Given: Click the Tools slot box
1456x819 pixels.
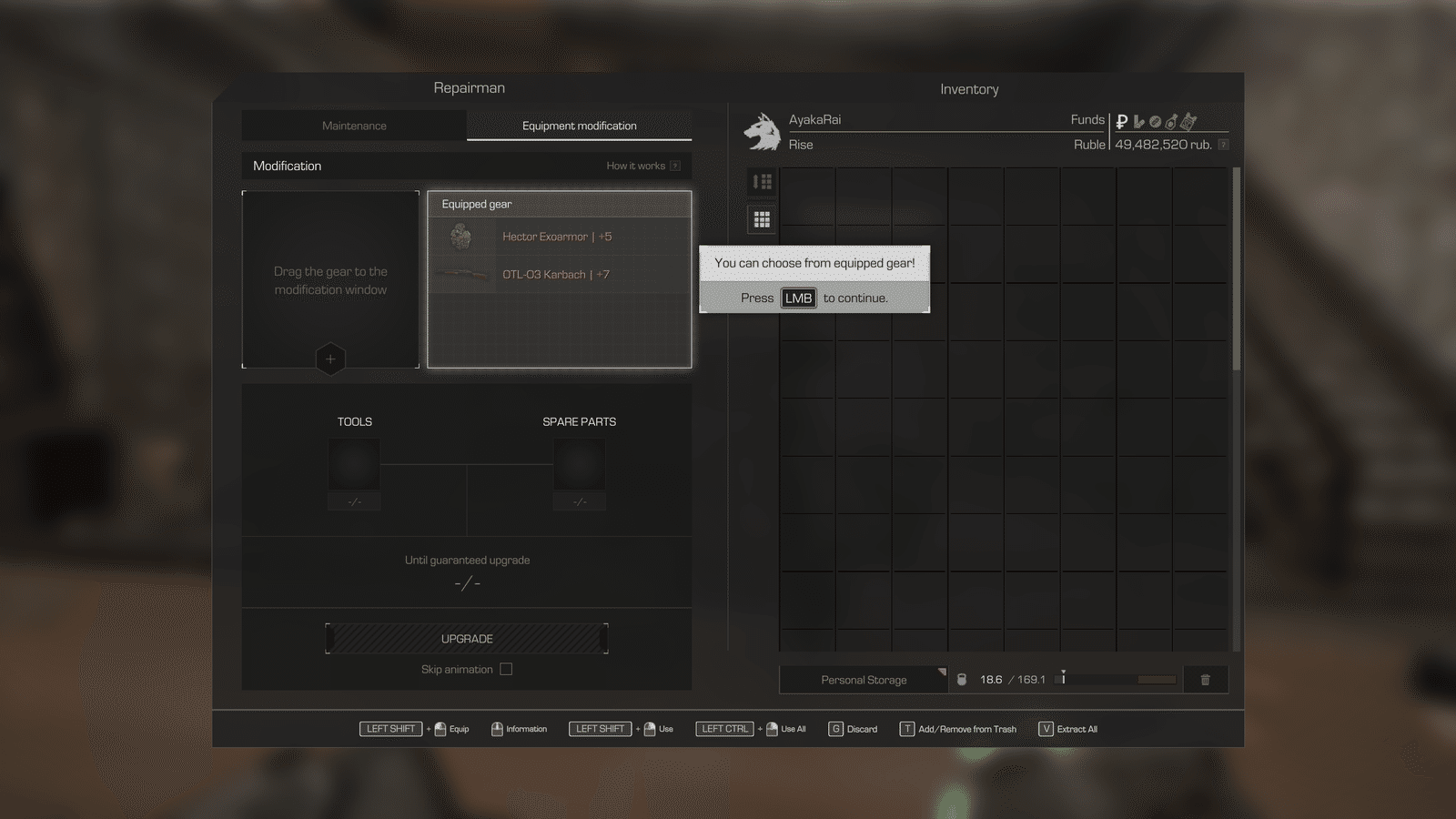Looking at the screenshot, I should pyautogui.click(x=354, y=464).
